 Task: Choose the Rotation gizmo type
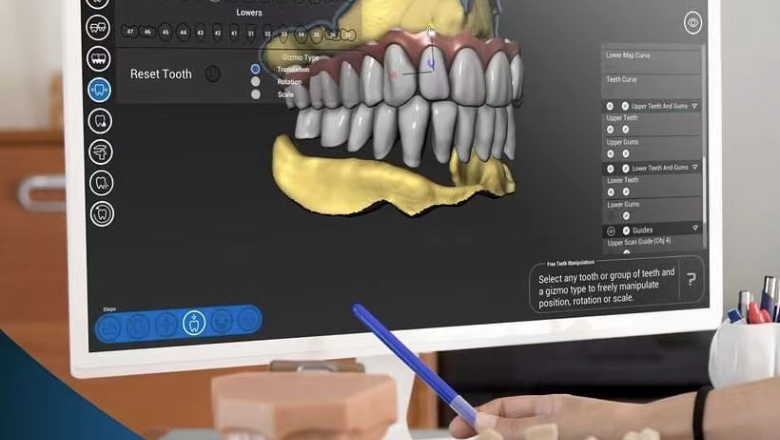tap(256, 81)
